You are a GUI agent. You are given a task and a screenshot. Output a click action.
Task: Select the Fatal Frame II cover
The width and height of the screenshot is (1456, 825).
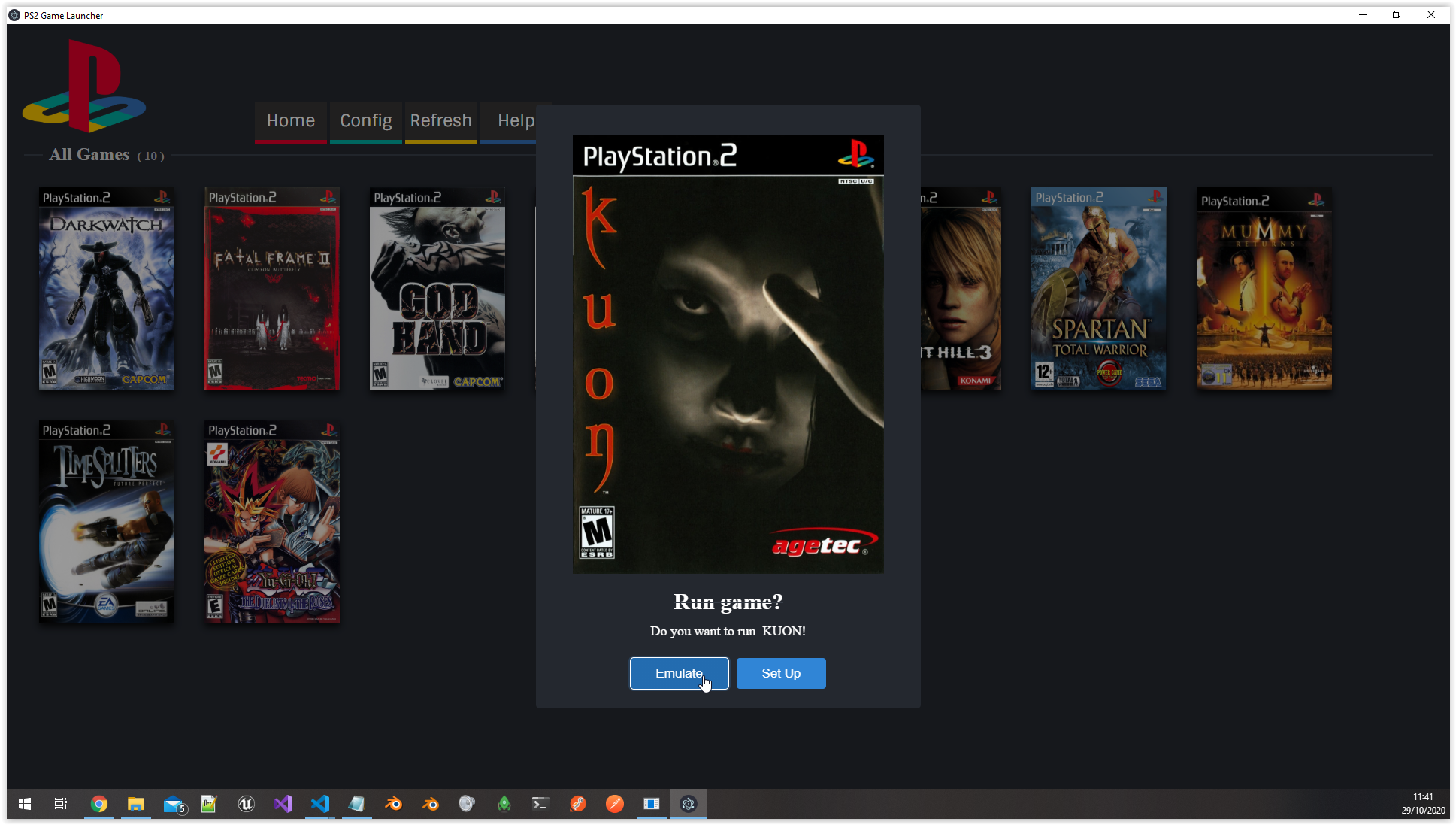pyautogui.click(x=272, y=289)
